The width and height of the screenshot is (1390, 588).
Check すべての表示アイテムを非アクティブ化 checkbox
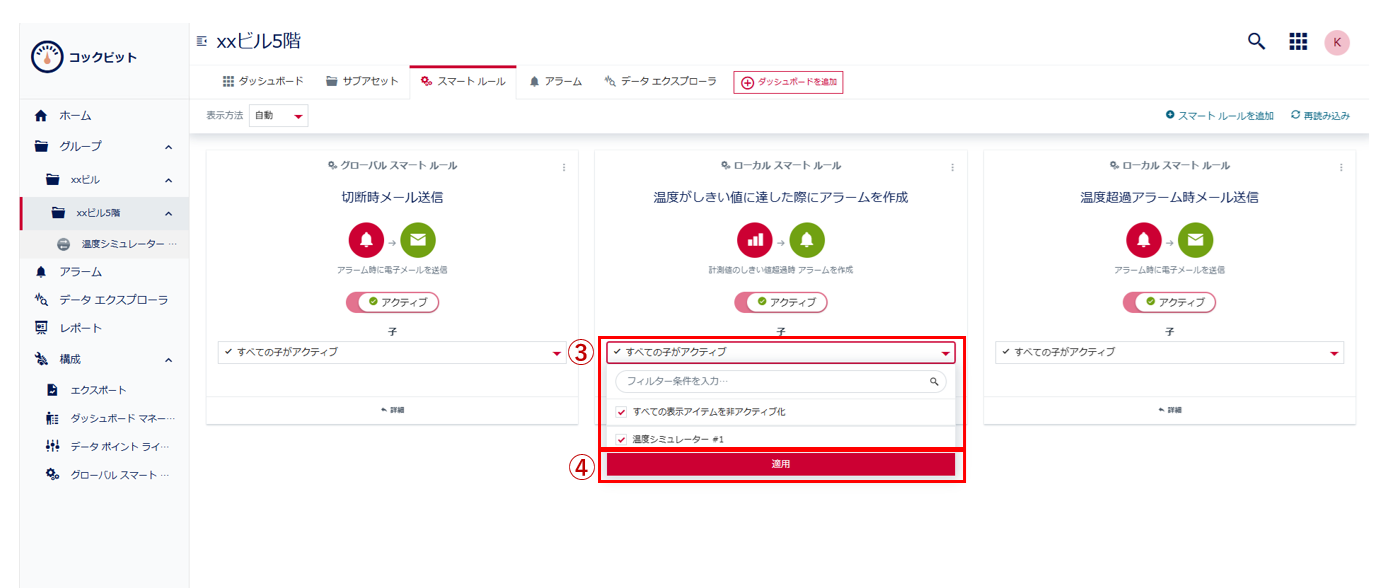(622, 412)
